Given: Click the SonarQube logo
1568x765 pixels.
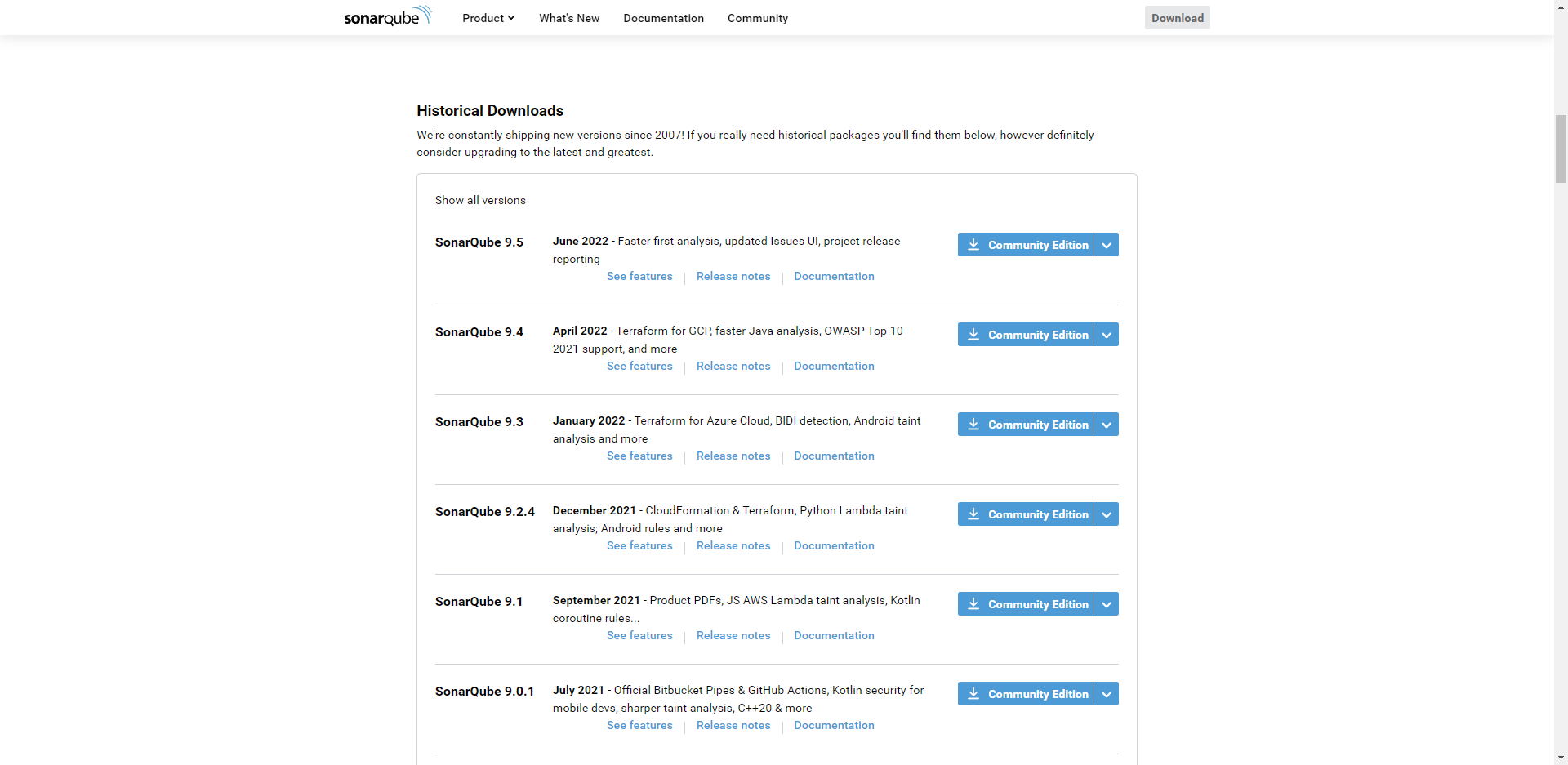Looking at the screenshot, I should (387, 16).
